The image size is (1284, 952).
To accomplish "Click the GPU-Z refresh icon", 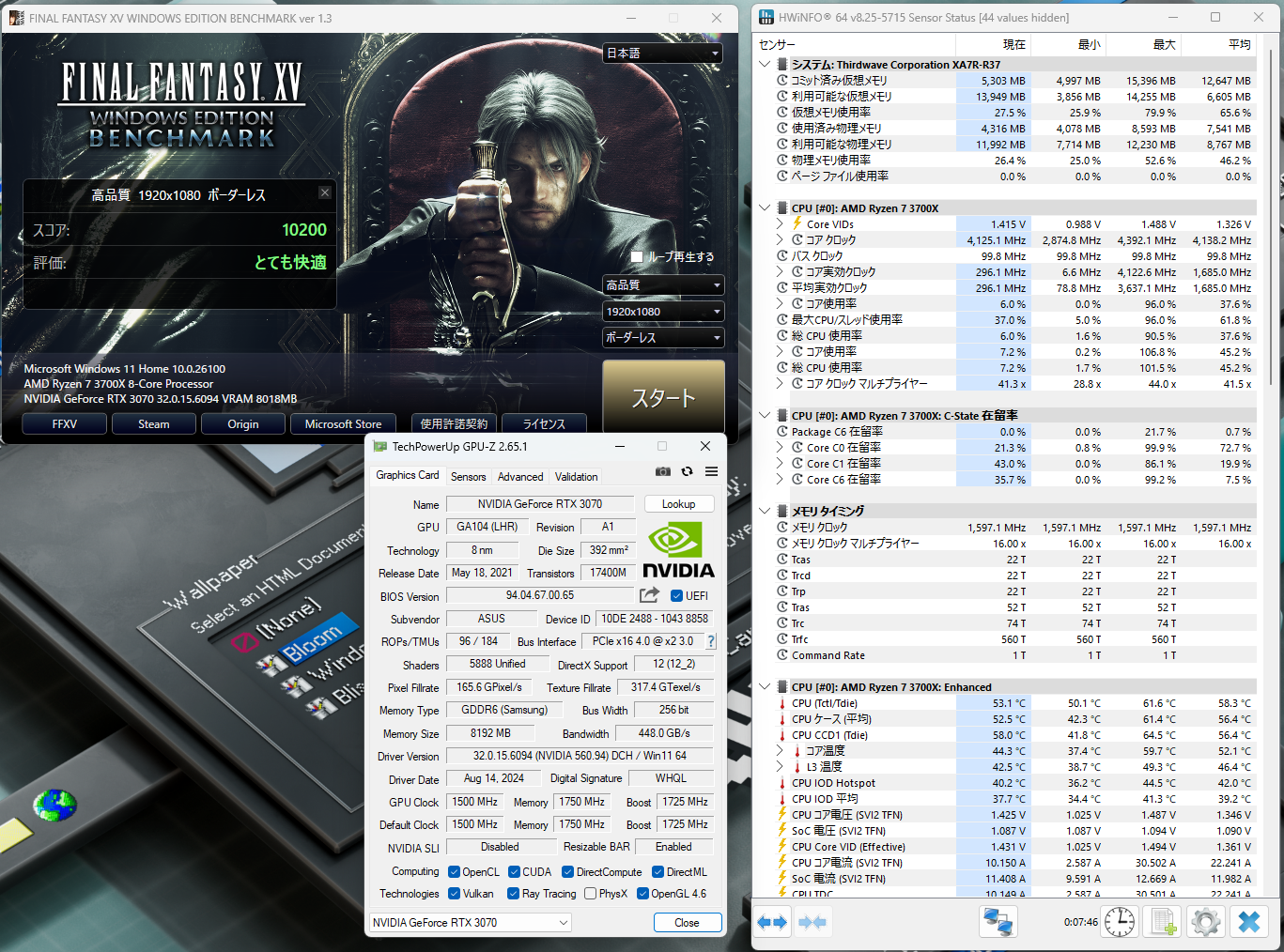I will coord(688,471).
